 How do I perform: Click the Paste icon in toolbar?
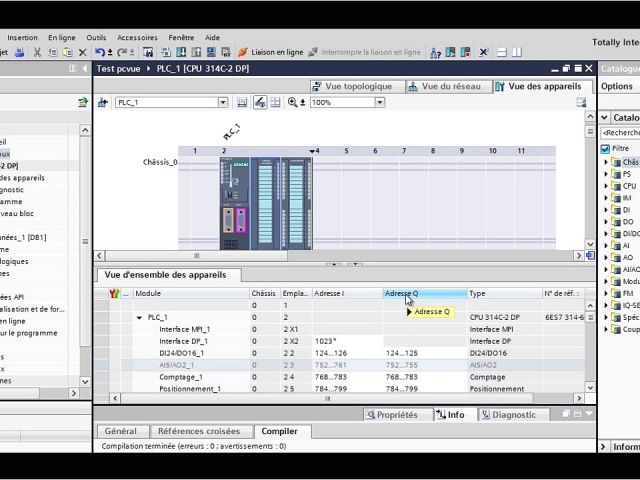pos(67,52)
